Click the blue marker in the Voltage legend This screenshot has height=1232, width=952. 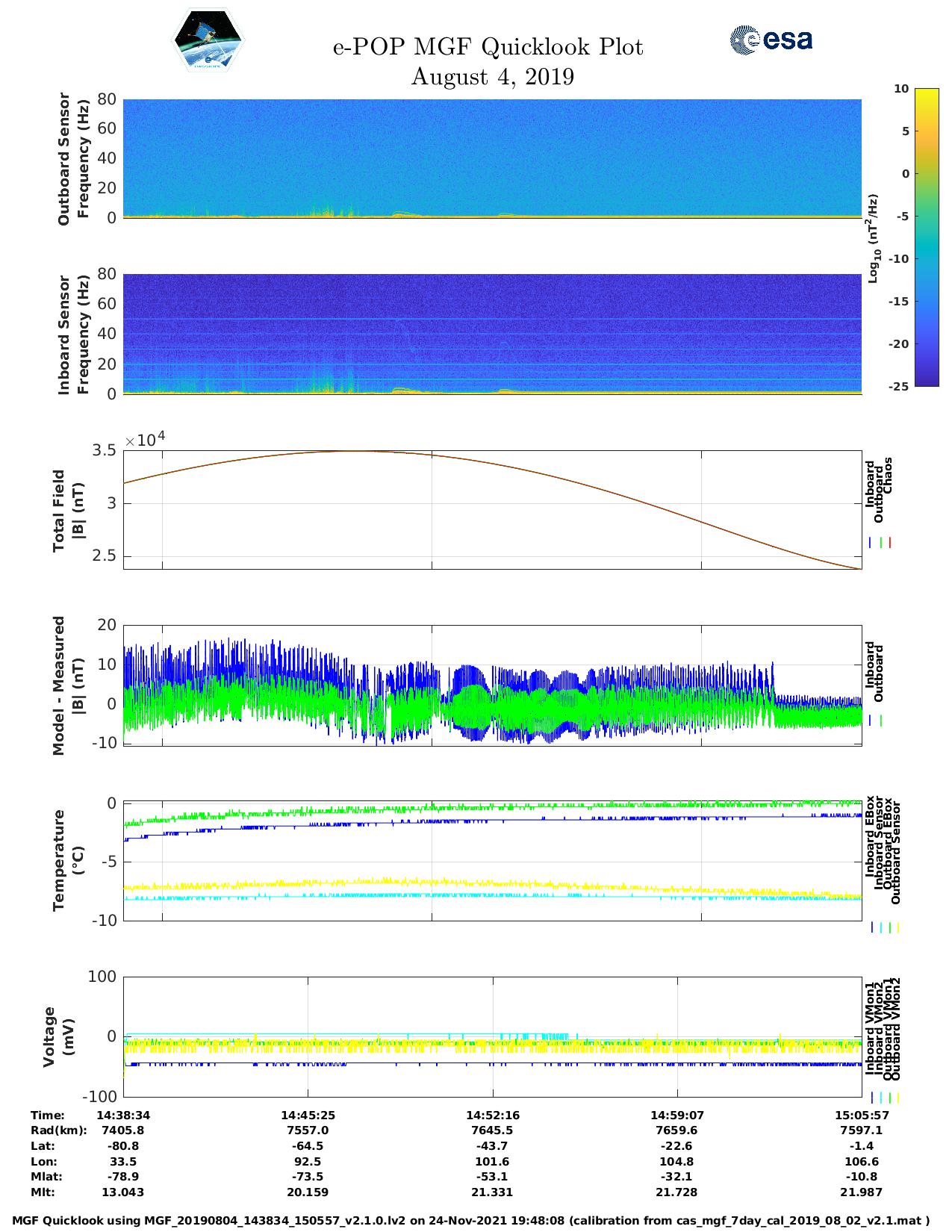coord(871,1098)
